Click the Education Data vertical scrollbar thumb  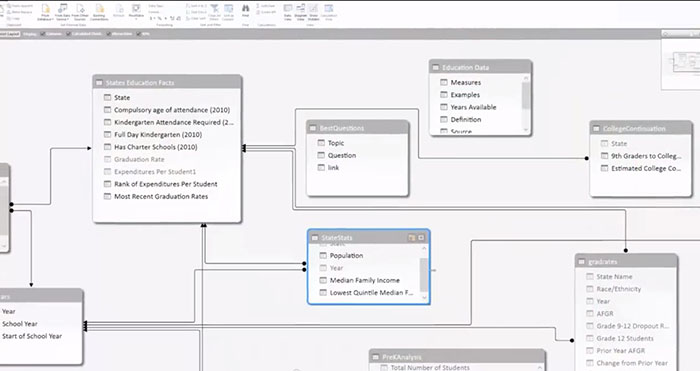pos(526,95)
